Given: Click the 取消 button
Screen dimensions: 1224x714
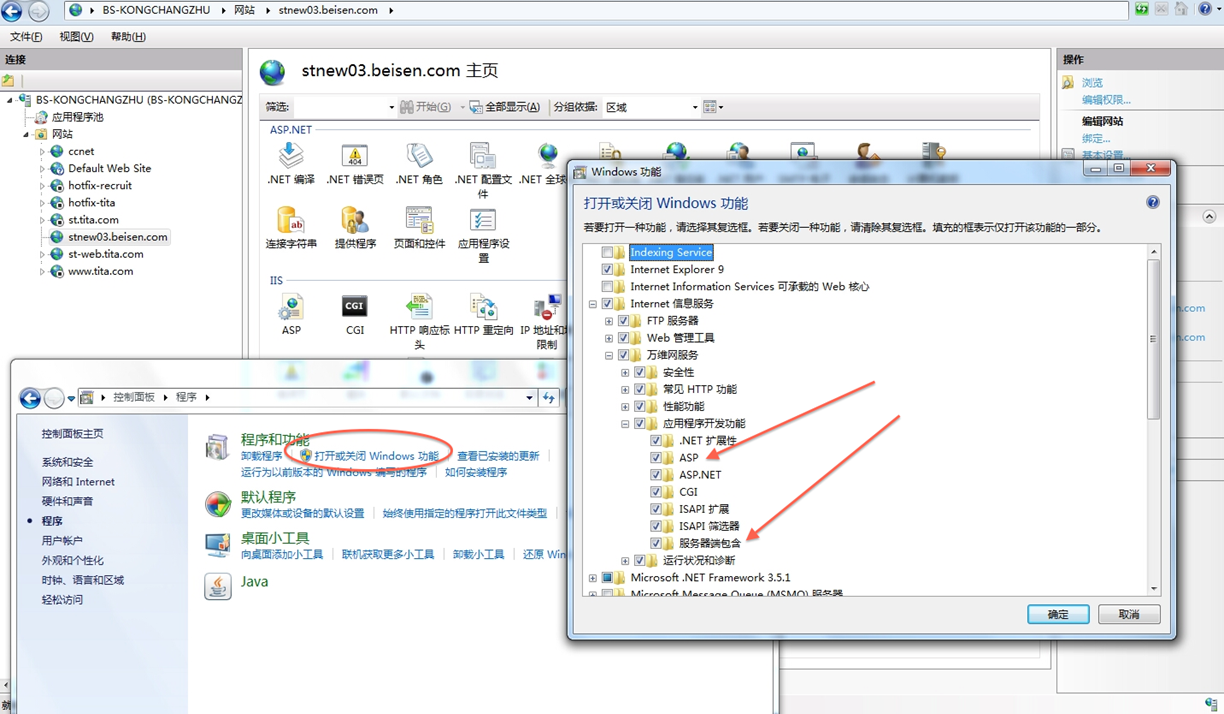Looking at the screenshot, I should [x=1129, y=614].
